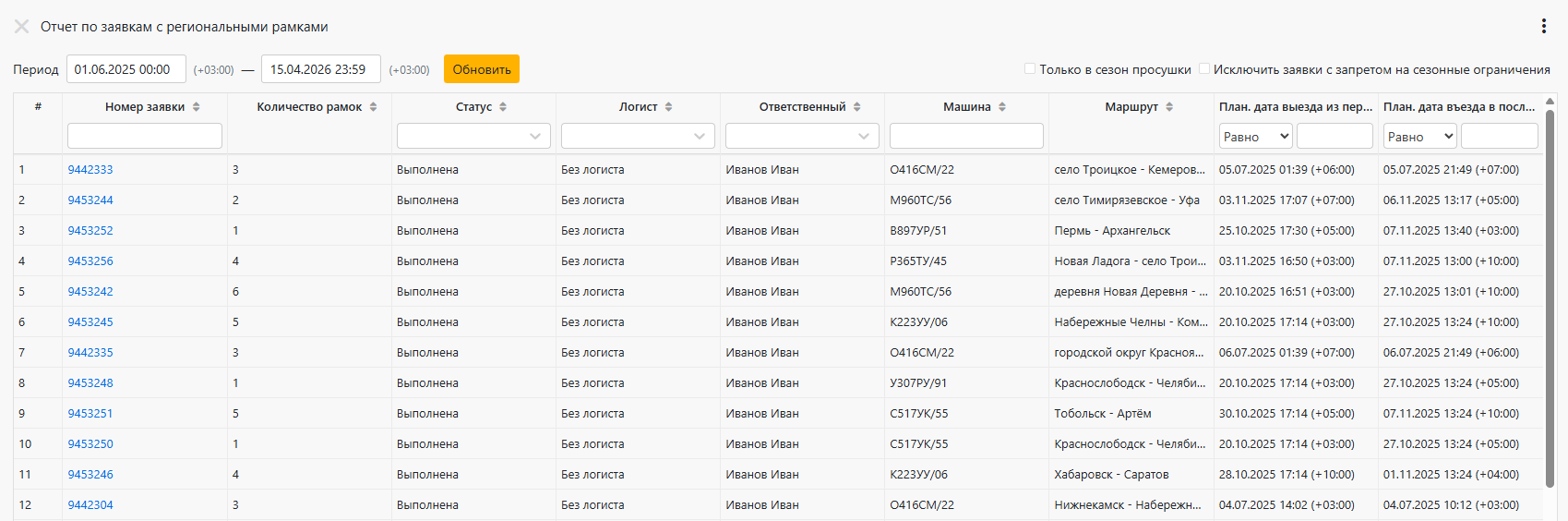Sort by Логист column arrows
The width and height of the screenshot is (1568, 521).
(669, 107)
